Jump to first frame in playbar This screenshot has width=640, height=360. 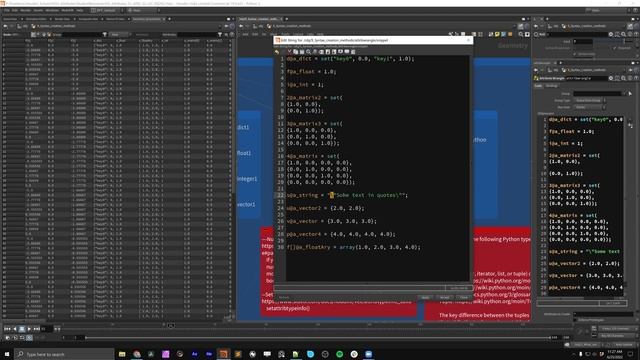point(7,329)
